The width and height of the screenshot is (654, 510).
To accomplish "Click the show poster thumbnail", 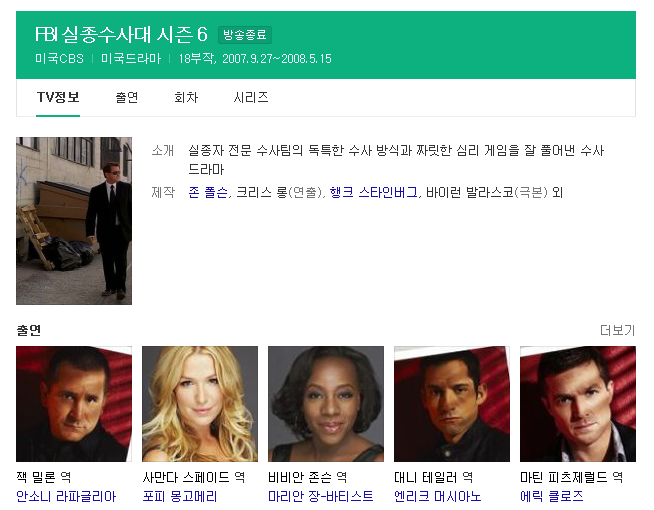I will coord(74,221).
